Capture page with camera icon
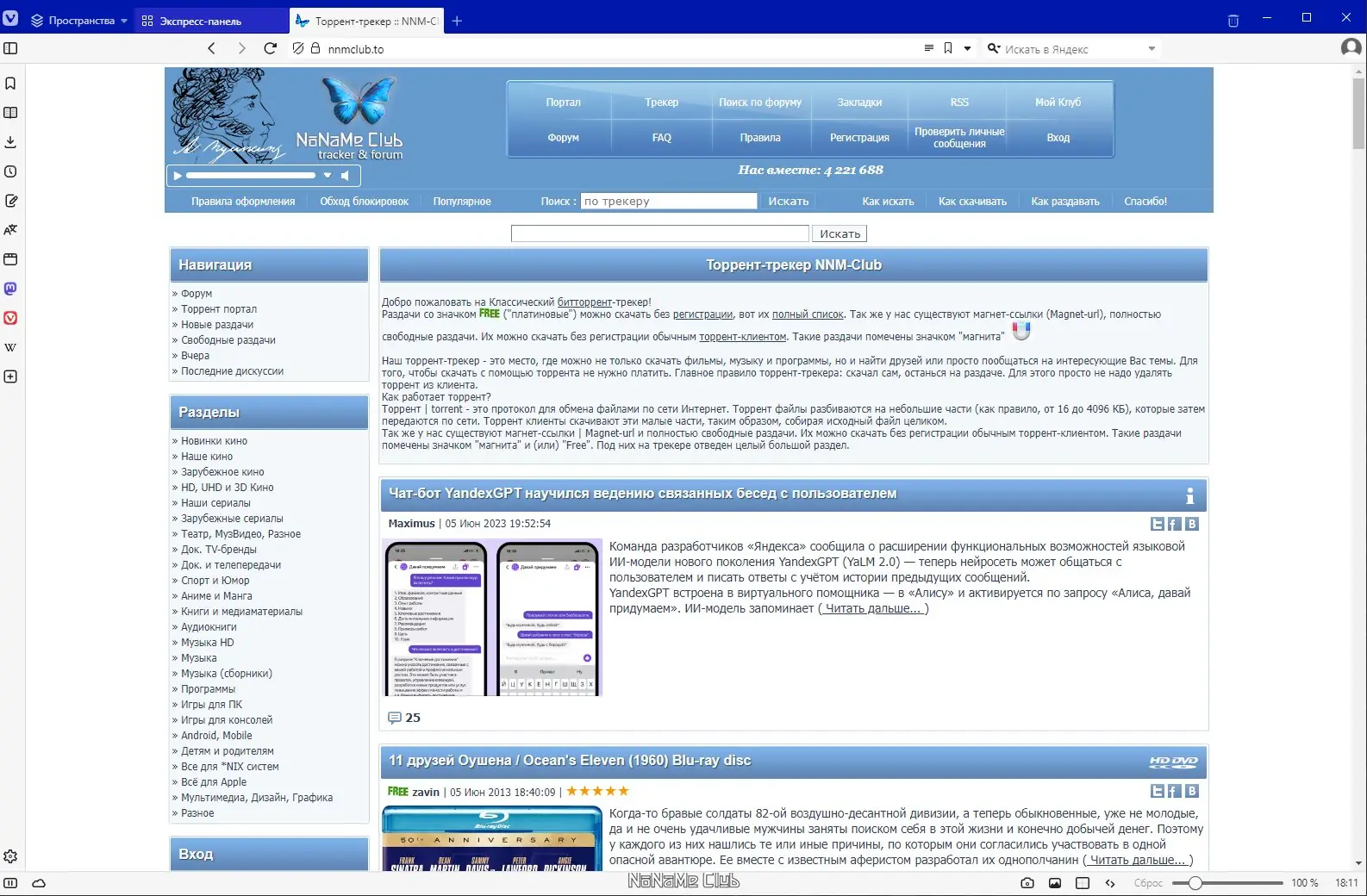1367x896 pixels. click(x=1027, y=883)
